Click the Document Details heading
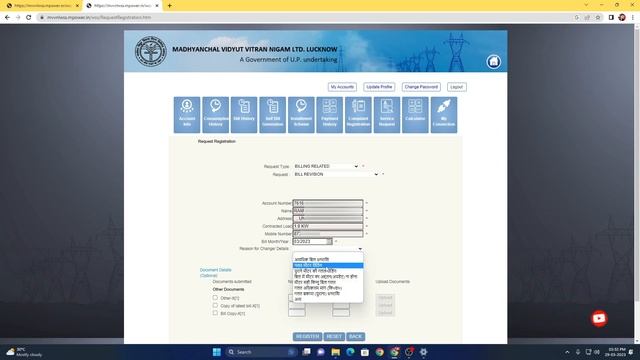640x360 pixels. click(215, 270)
